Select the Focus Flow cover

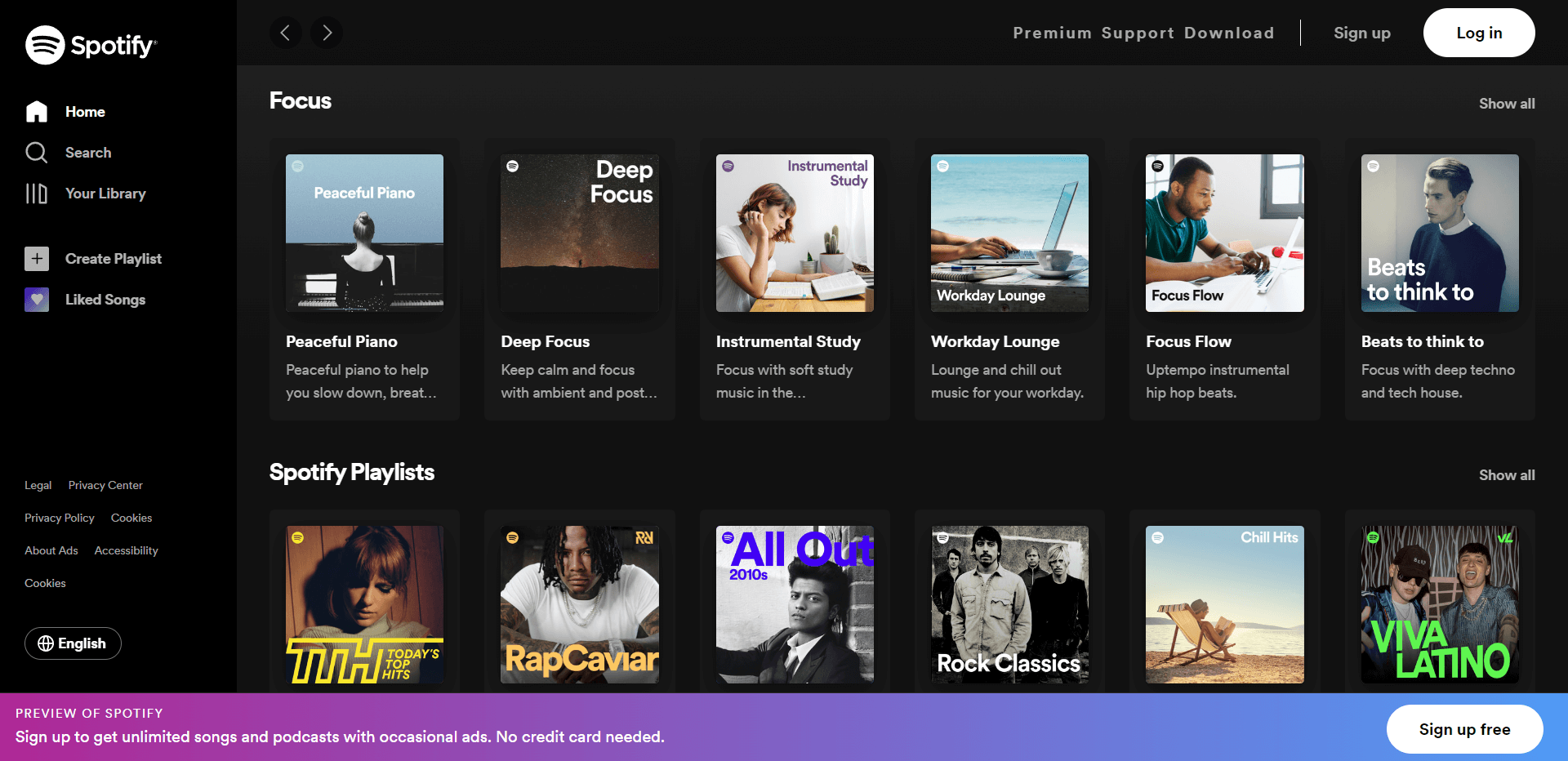1225,233
